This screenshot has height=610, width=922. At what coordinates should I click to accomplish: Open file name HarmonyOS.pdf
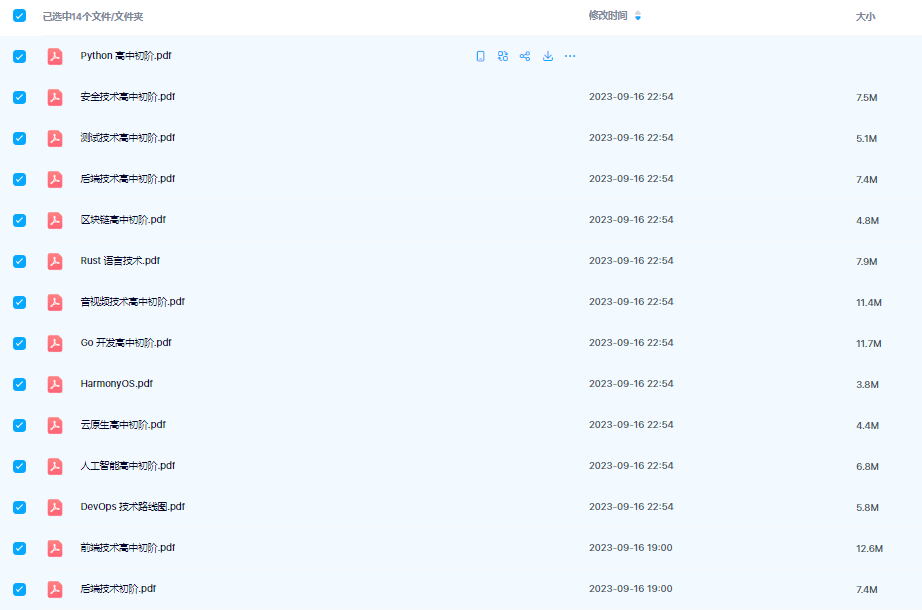(116, 384)
